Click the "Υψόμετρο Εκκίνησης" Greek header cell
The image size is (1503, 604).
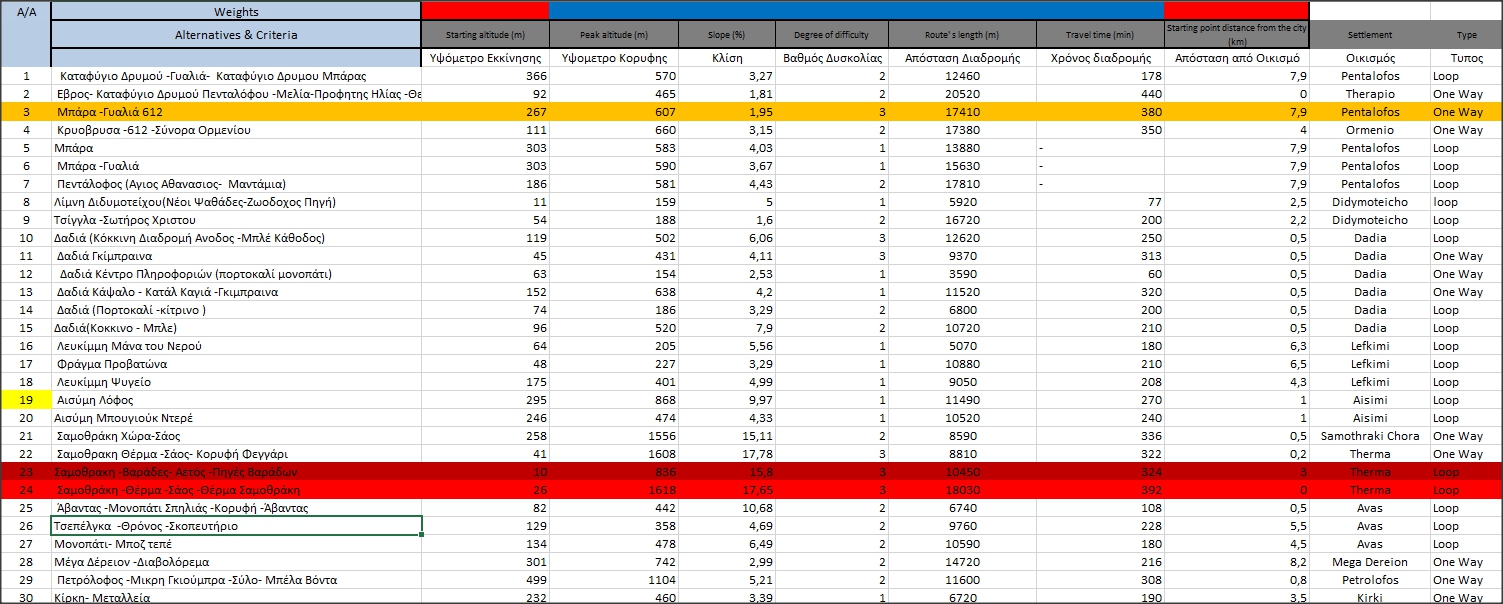[x=485, y=58]
